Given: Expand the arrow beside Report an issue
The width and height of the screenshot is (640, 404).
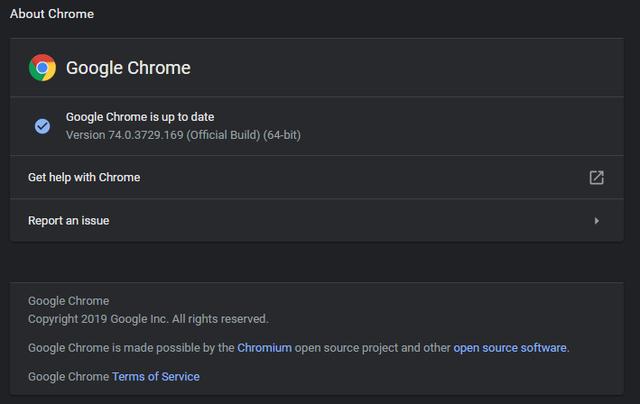Looking at the screenshot, I should click(597, 221).
